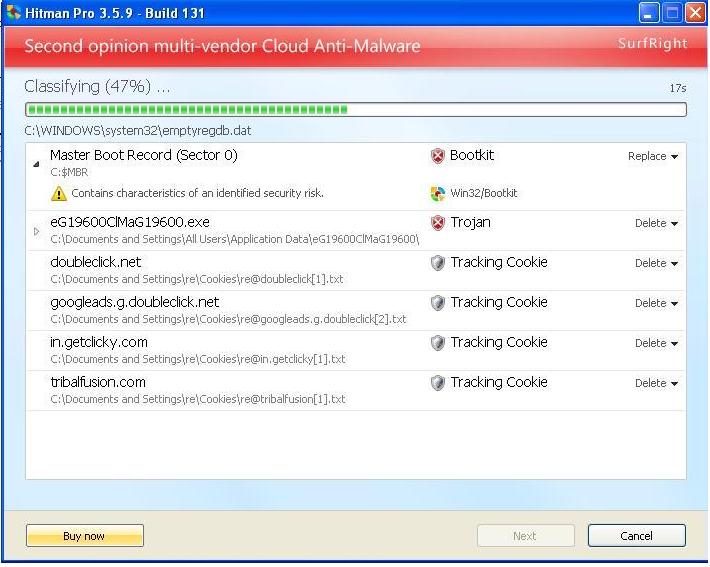Click the SurfRight logo in the banner
Screen dimensions: 710x567
tap(653, 45)
